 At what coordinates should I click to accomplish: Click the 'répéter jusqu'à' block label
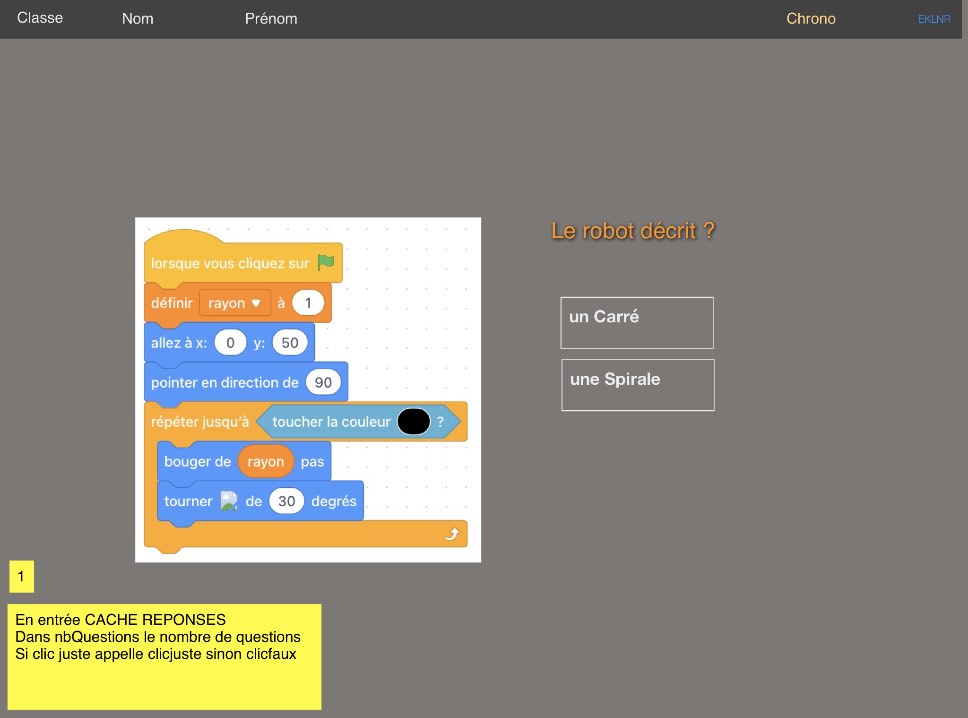[x=199, y=422]
